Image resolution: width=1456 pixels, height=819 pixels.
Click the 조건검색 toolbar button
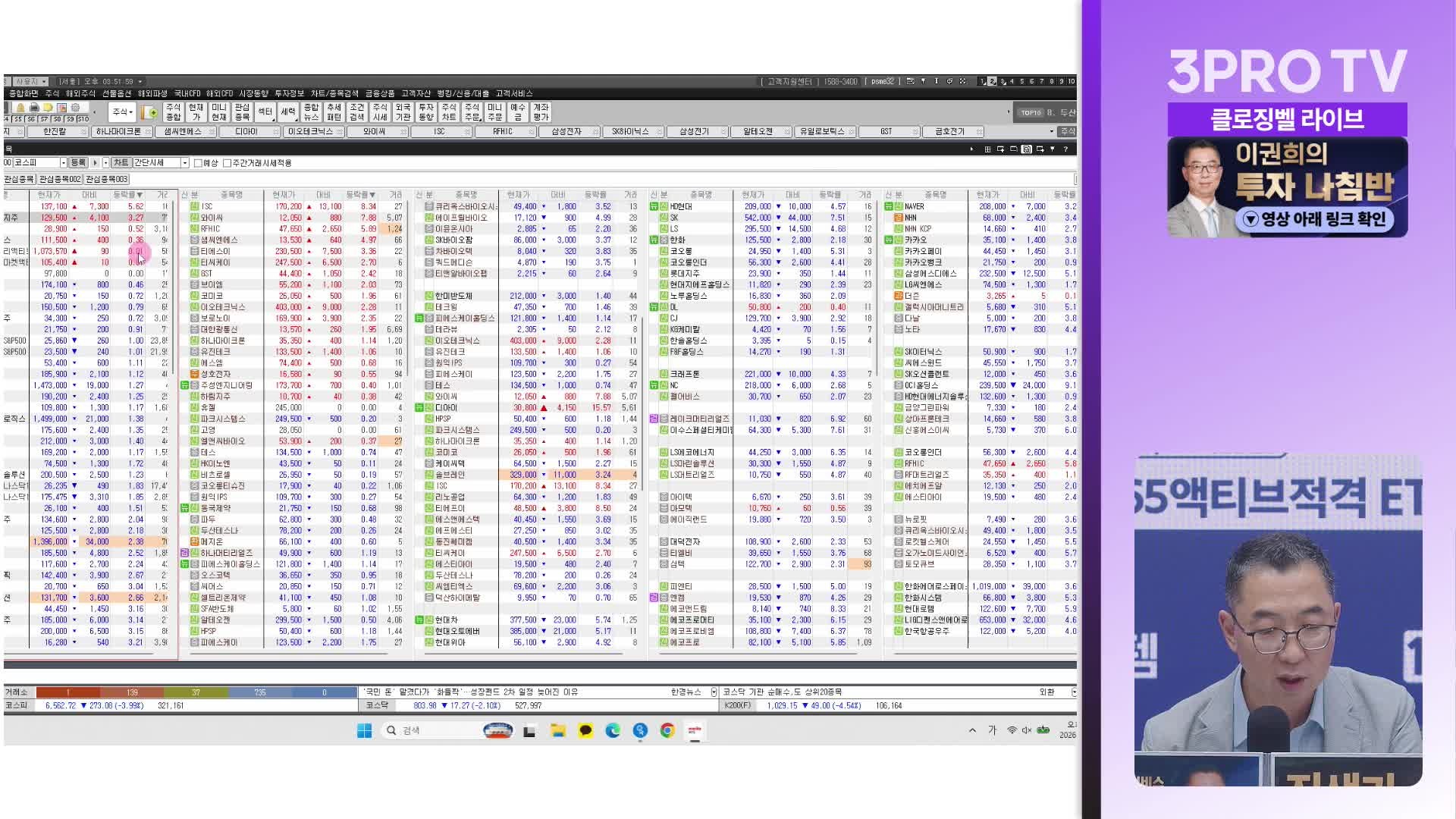(357, 112)
